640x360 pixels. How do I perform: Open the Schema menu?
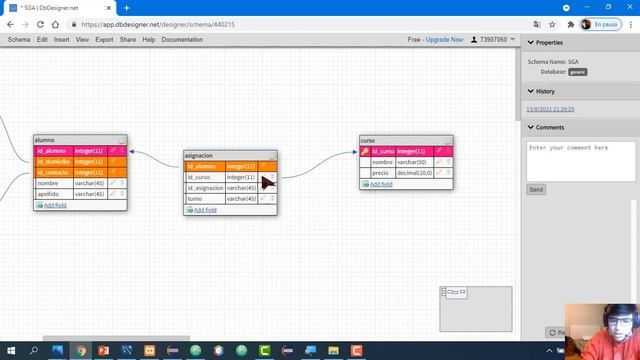coord(19,40)
